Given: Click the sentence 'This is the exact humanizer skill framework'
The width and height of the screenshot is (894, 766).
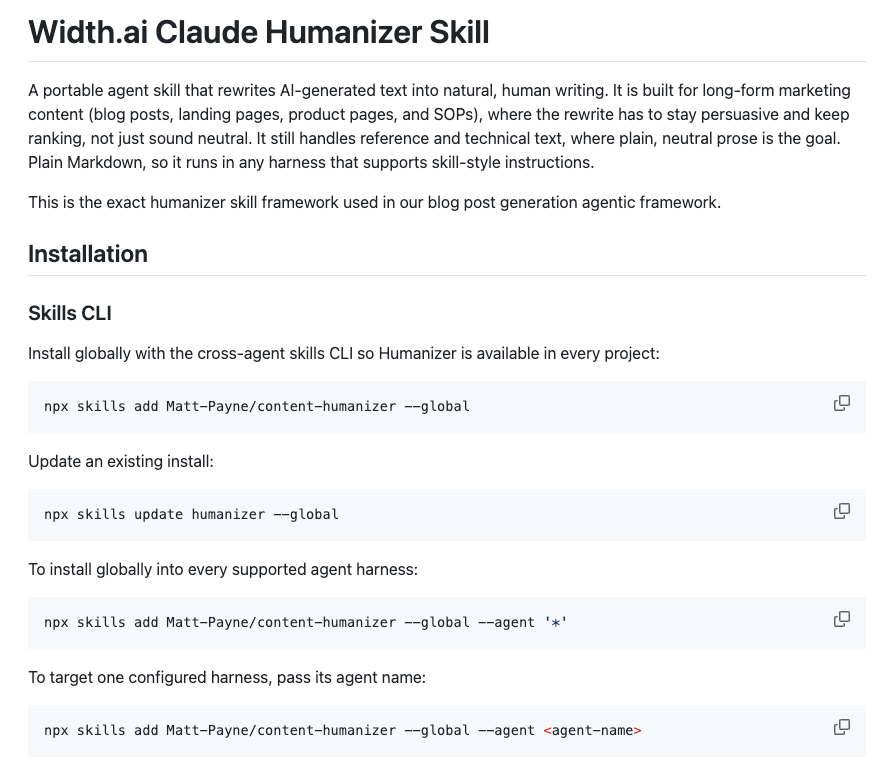Looking at the screenshot, I should point(375,202).
